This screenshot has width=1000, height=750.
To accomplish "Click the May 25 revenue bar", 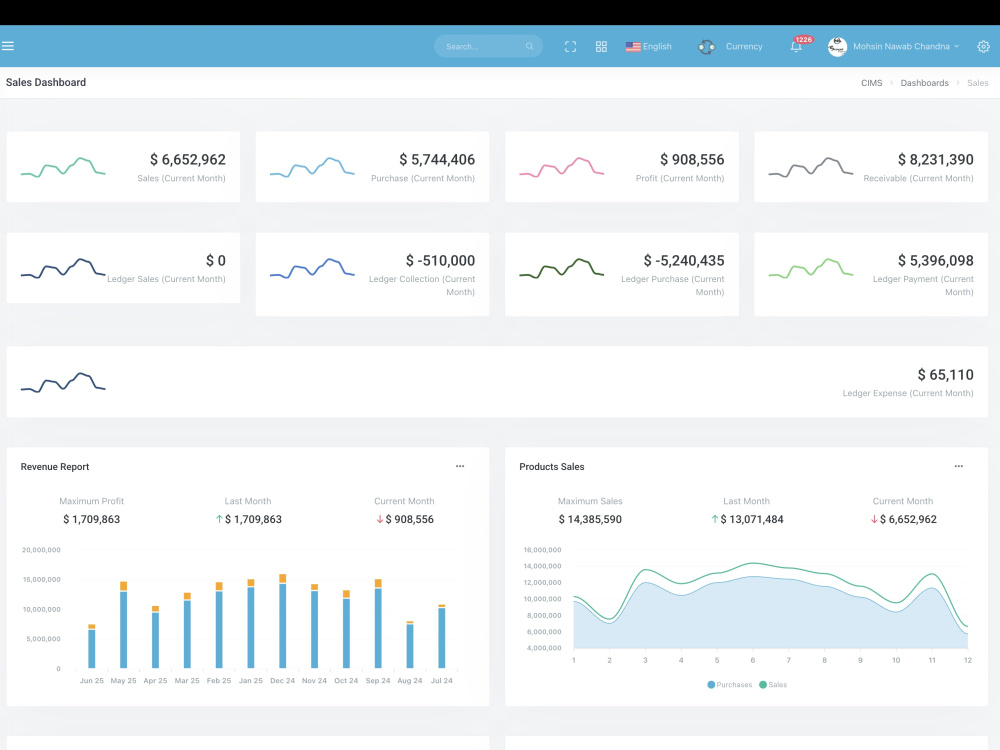I will (124, 625).
